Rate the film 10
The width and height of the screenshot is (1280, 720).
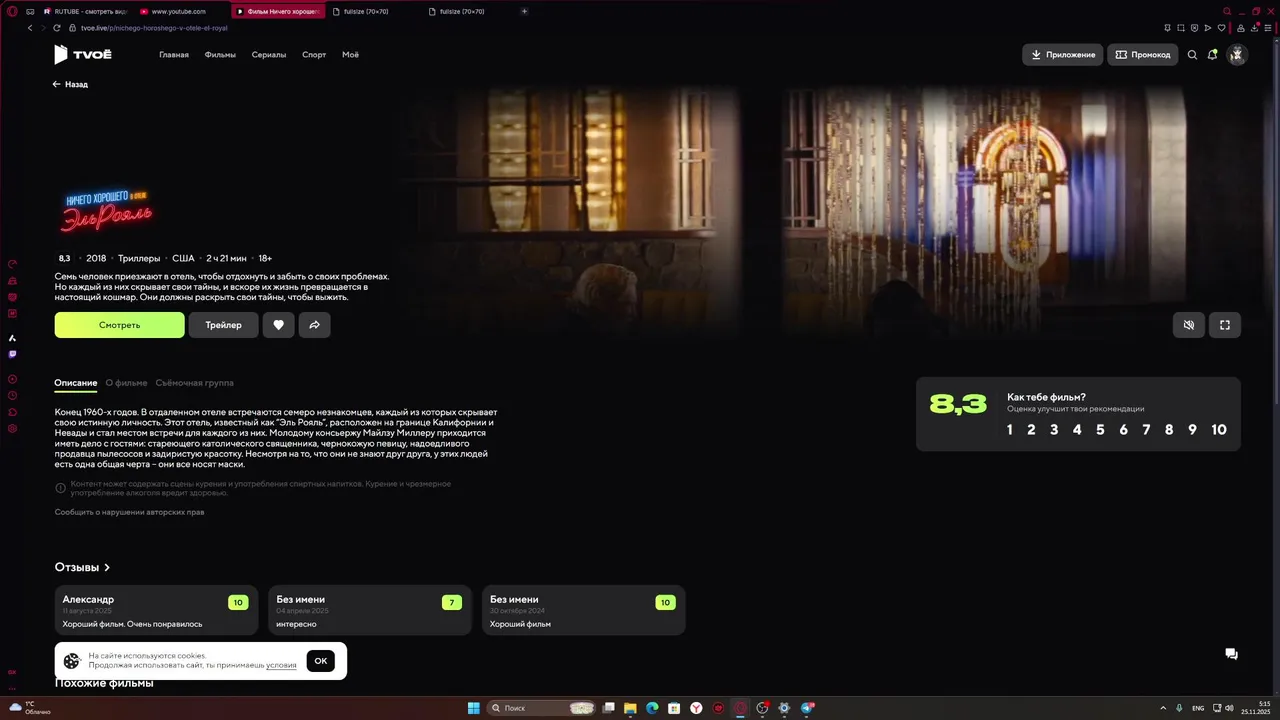click(1219, 430)
